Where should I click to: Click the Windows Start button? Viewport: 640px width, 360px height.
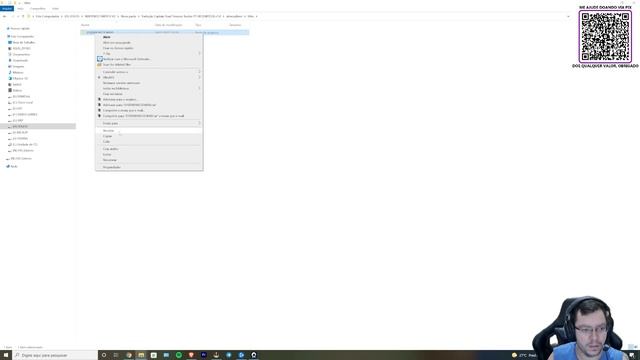pyautogui.click(x=6, y=355)
